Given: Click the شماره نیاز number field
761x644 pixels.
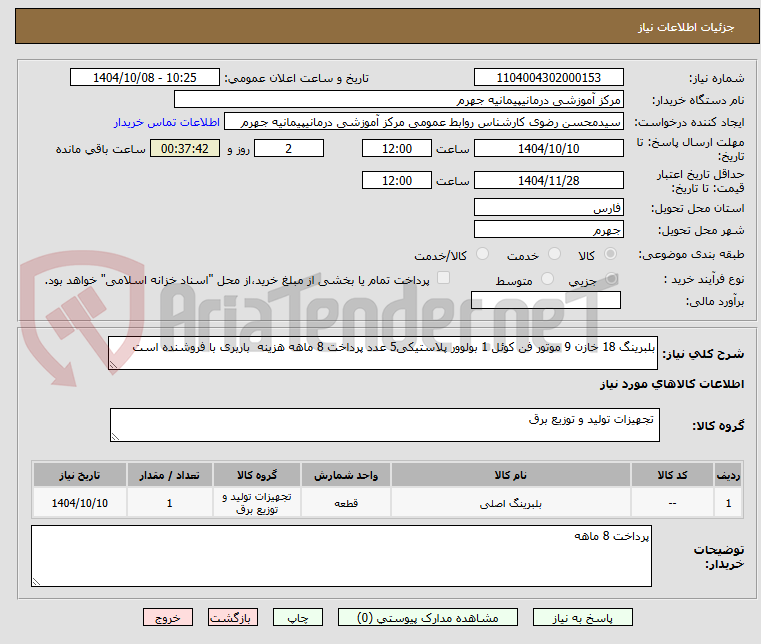Looking at the screenshot, I should pos(549,78).
